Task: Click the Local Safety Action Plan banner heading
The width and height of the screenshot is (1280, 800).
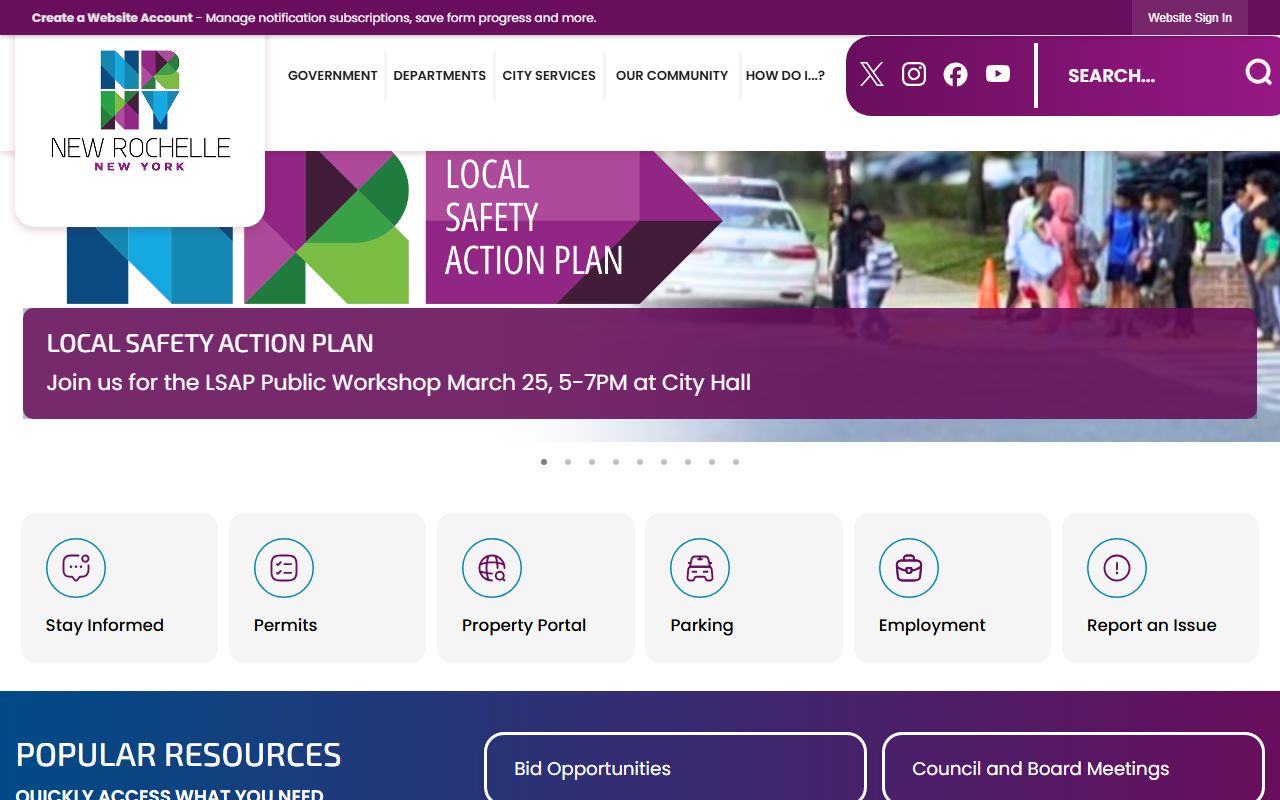Action: coord(210,343)
